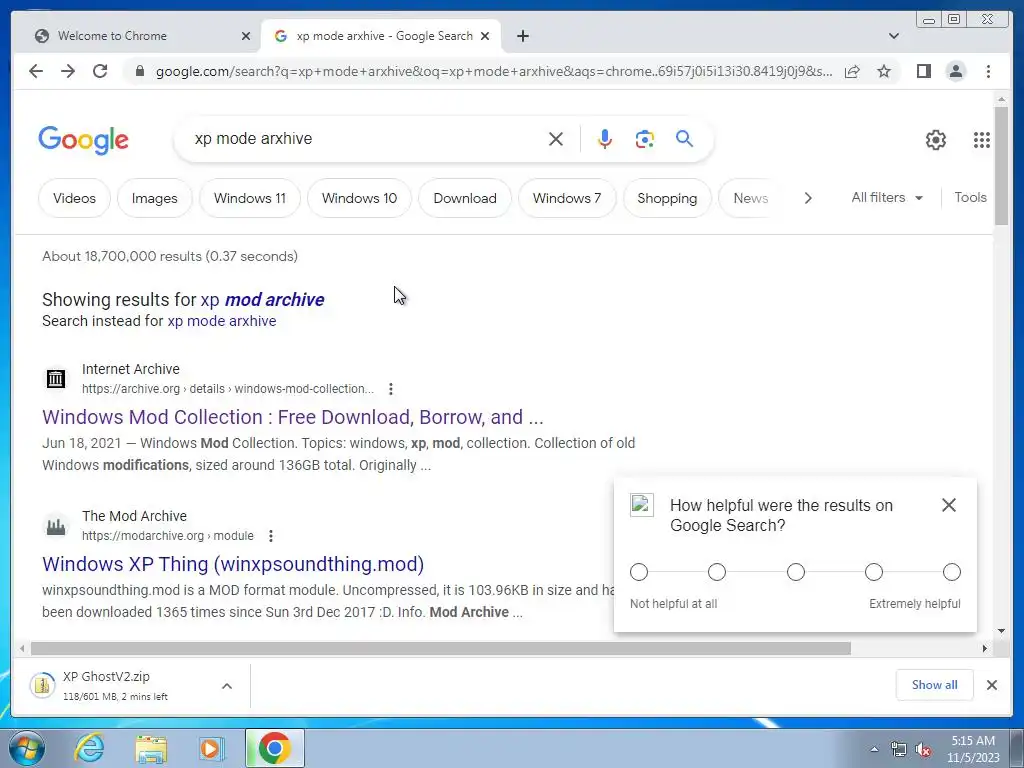Open options for Internet Archive result
Image resolution: width=1024 pixels, height=768 pixels.
pos(391,389)
